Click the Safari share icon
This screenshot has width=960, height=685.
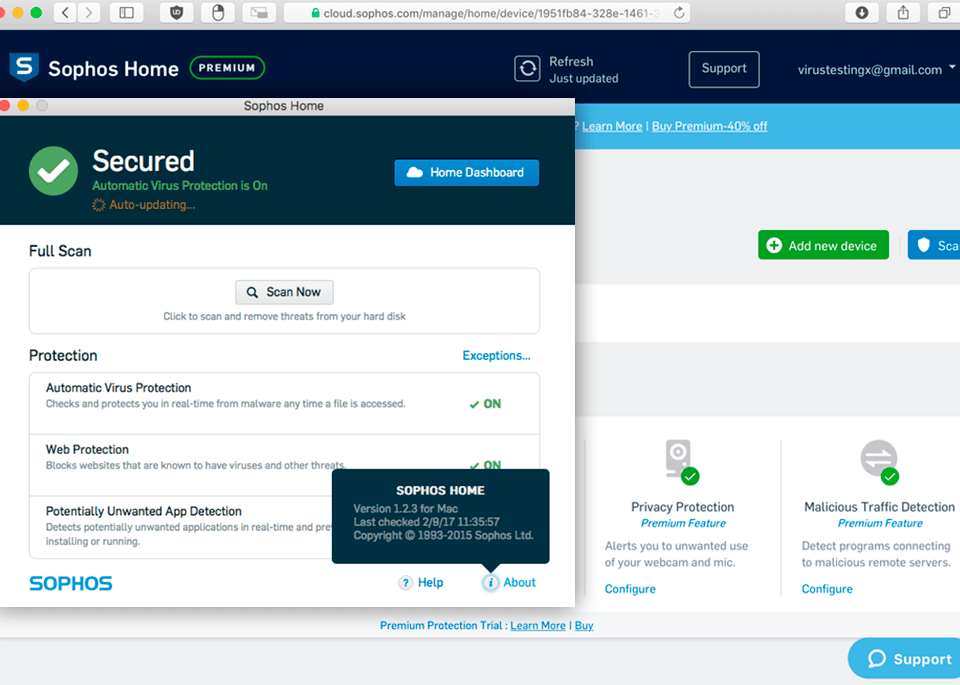click(903, 13)
